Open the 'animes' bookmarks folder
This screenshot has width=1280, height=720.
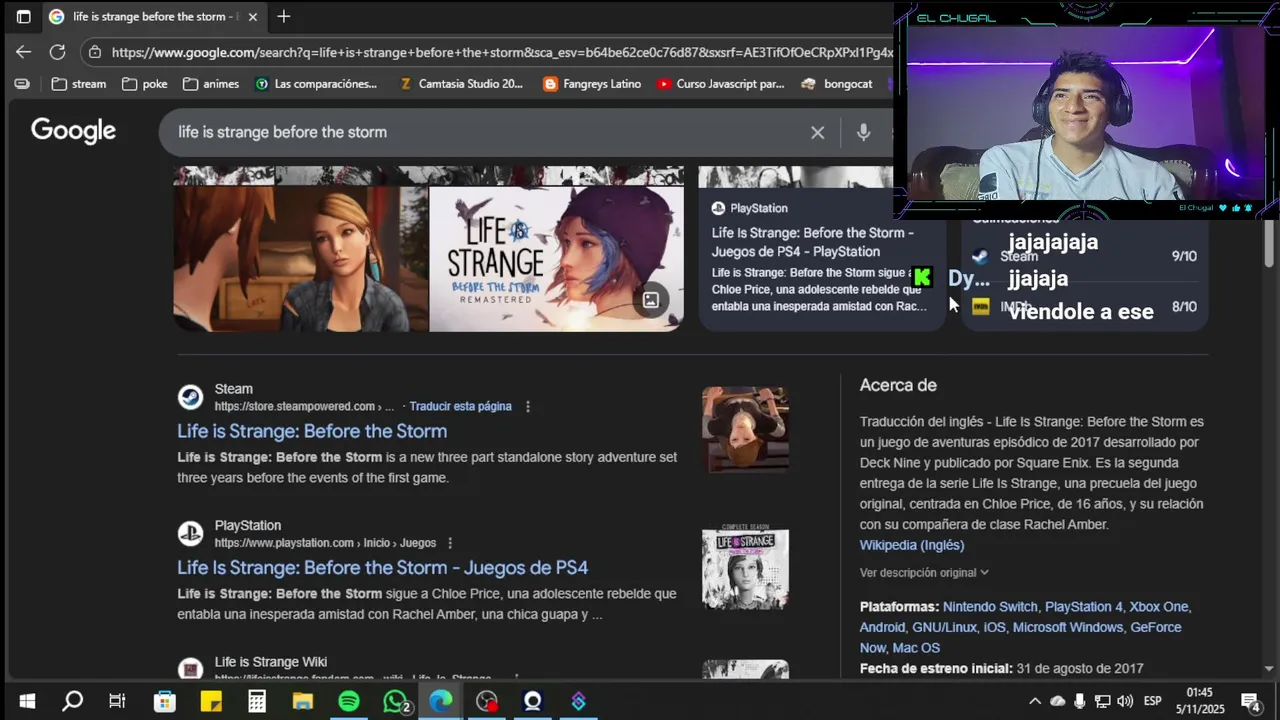point(210,84)
